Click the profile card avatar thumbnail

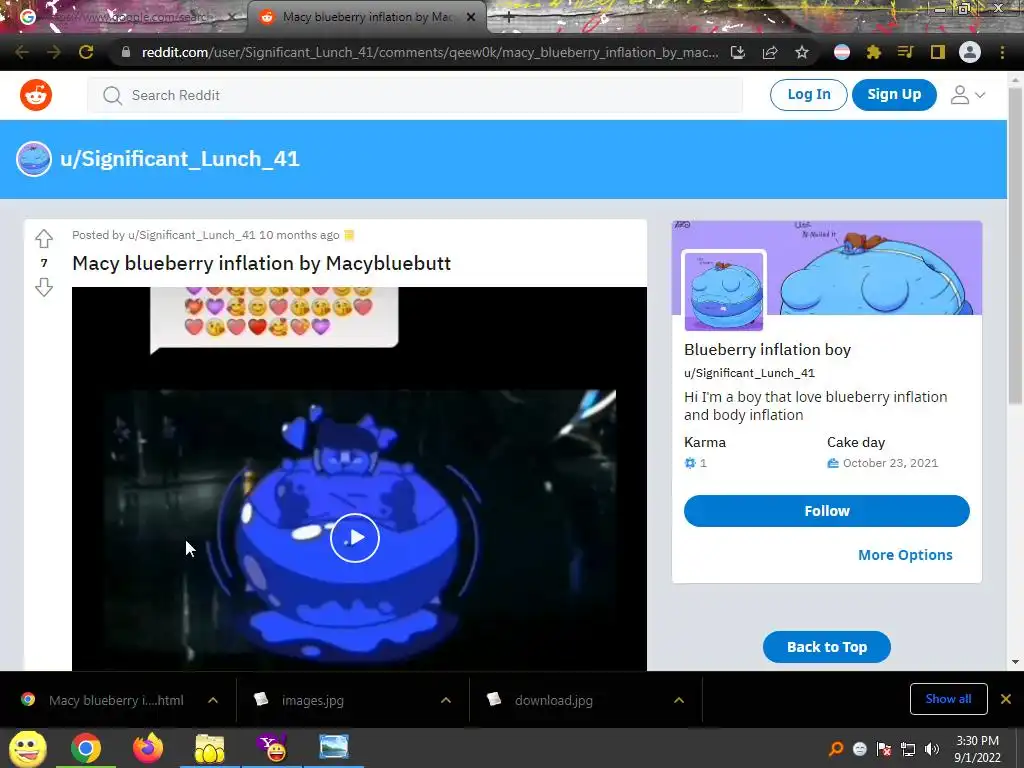[724, 291]
